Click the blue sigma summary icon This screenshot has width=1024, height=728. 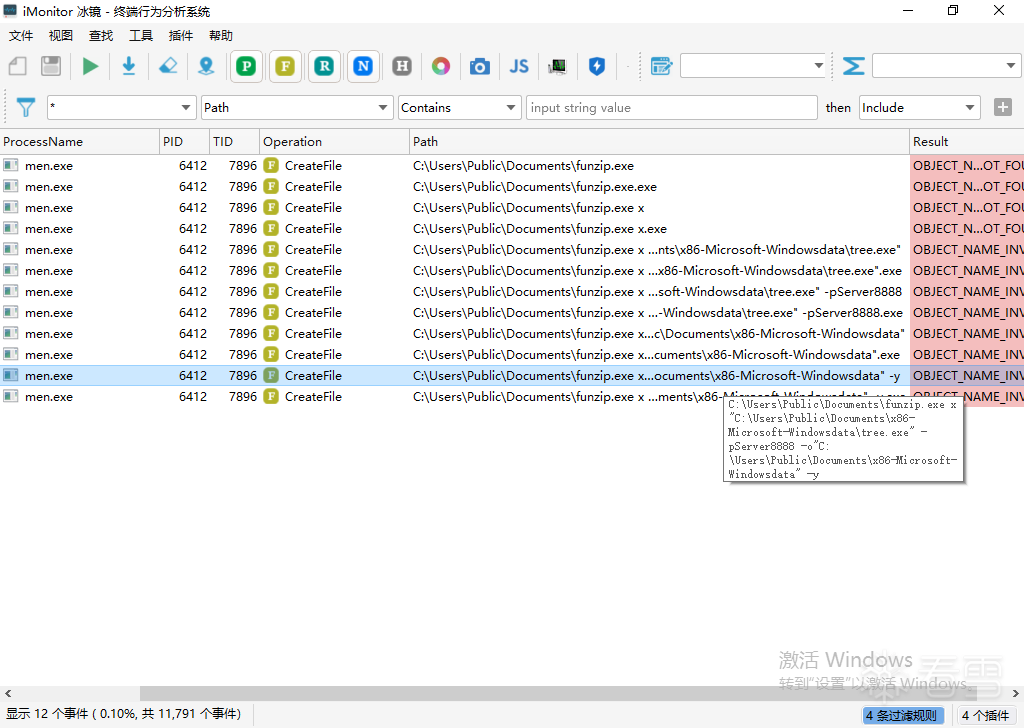pyautogui.click(x=853, y=66)
